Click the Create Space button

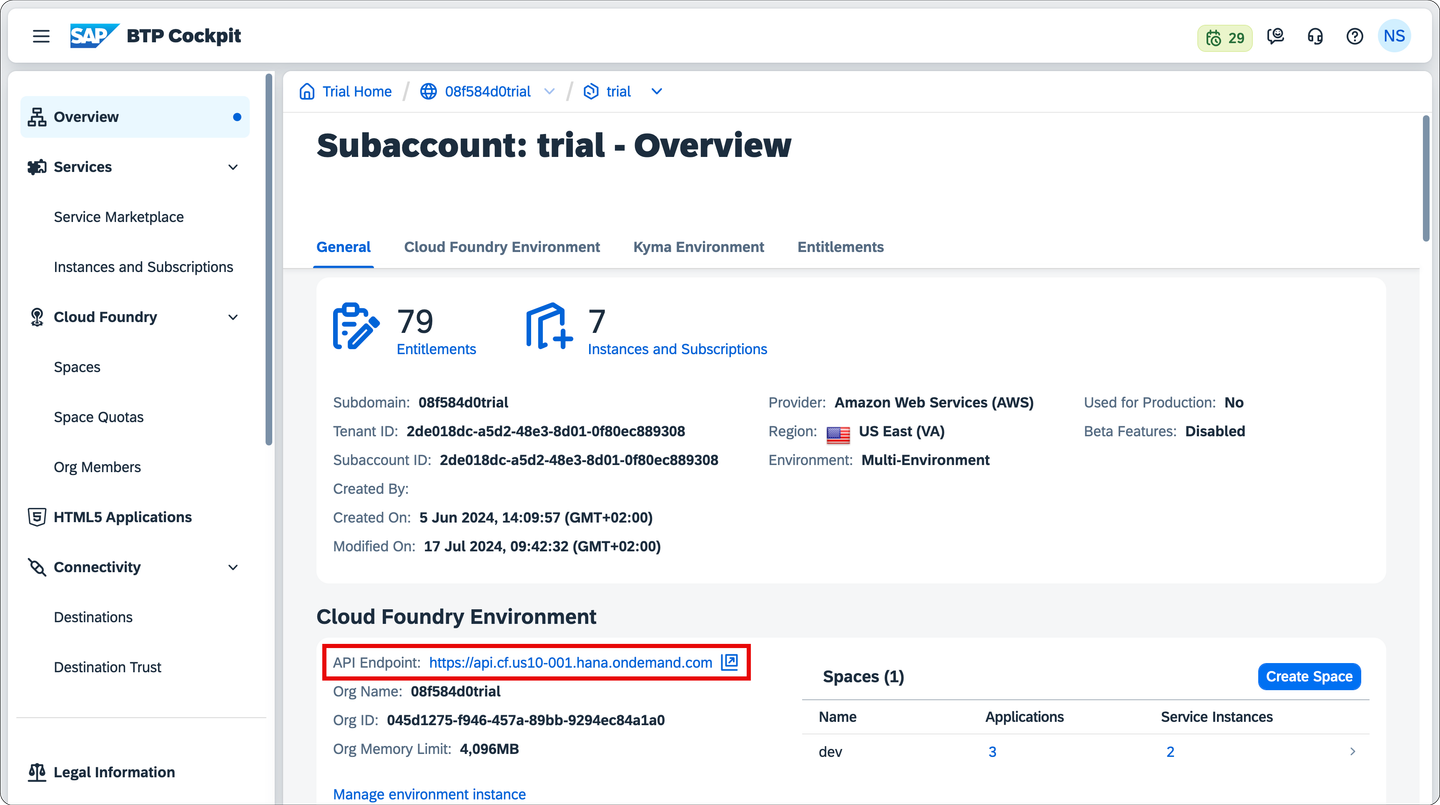pos(1309,677)
